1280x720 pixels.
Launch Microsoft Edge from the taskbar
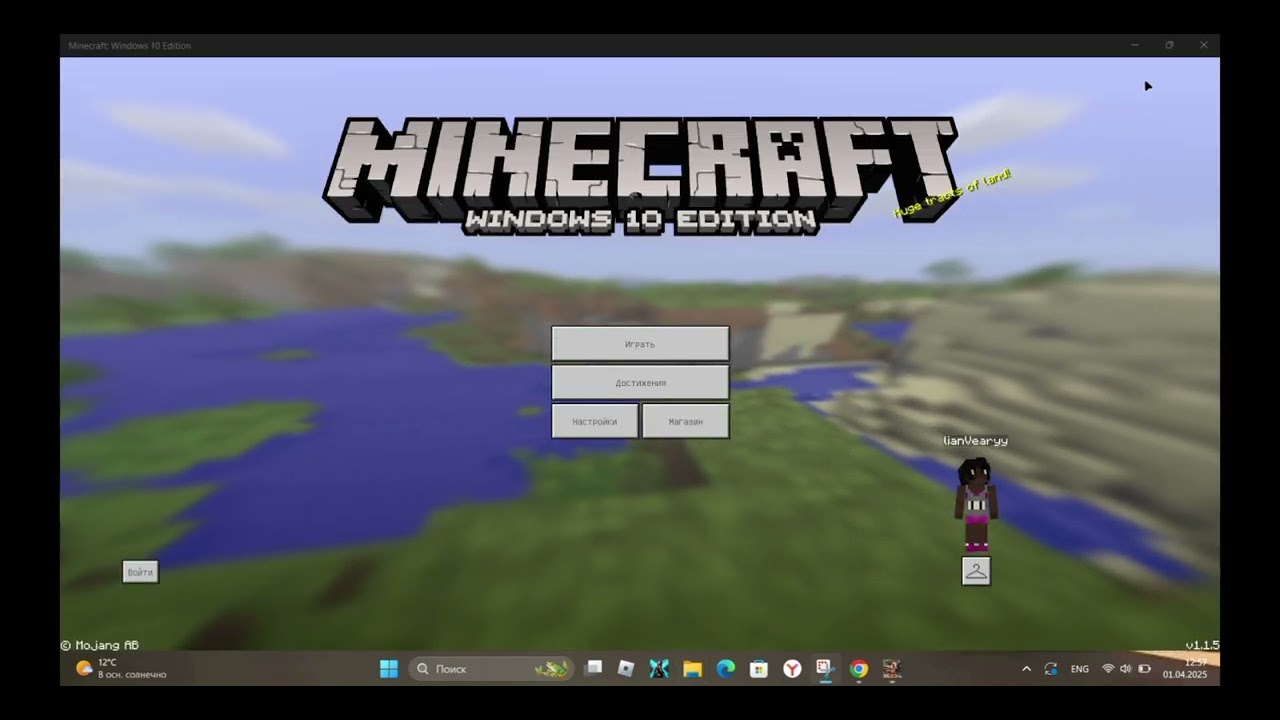tap(726, 669)
